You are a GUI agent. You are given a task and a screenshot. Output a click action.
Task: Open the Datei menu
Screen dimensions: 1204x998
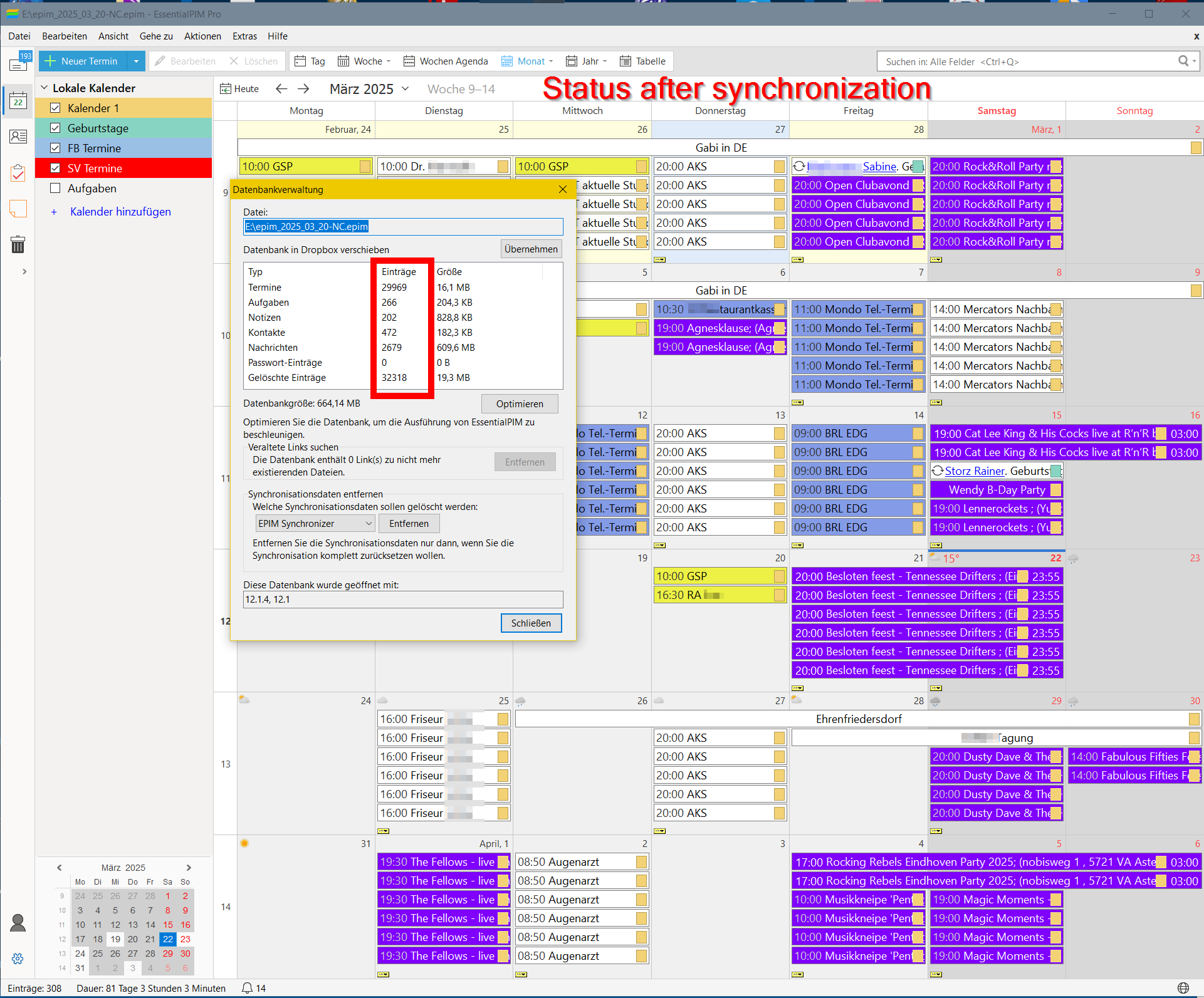point(19,36)
